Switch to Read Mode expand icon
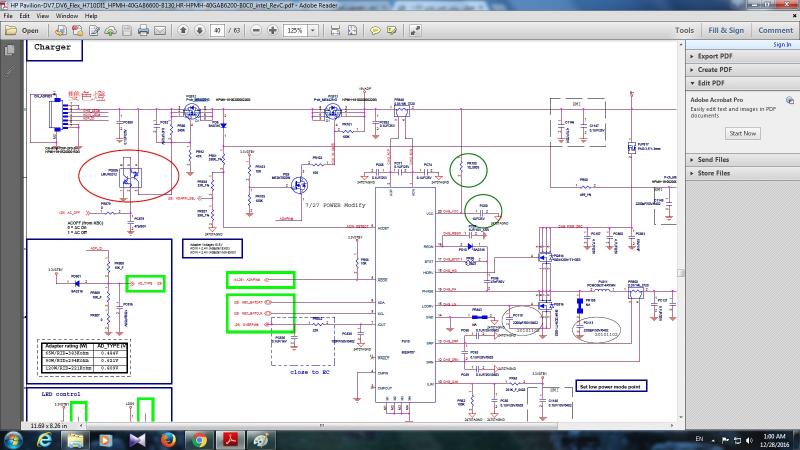This screenshot has width=800, height=450. 415,31
